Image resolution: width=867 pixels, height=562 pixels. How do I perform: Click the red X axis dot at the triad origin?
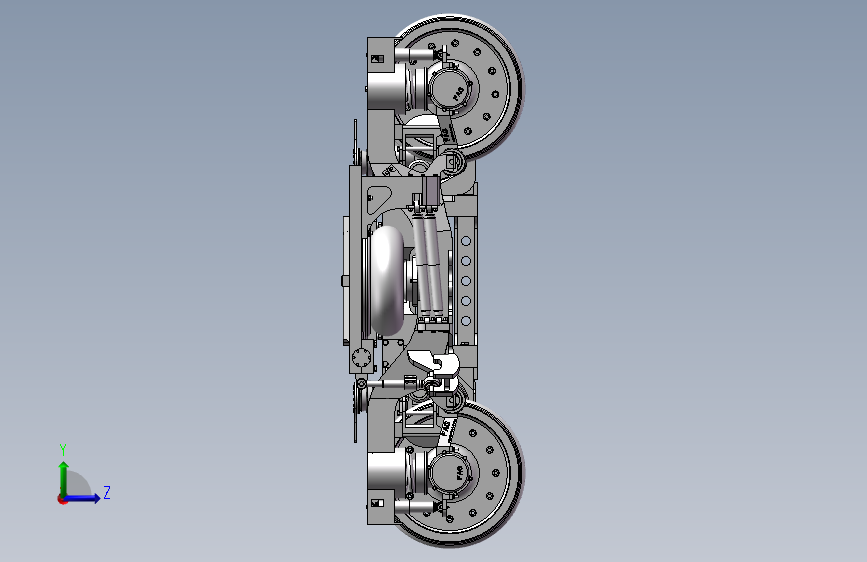coord(62,499)
